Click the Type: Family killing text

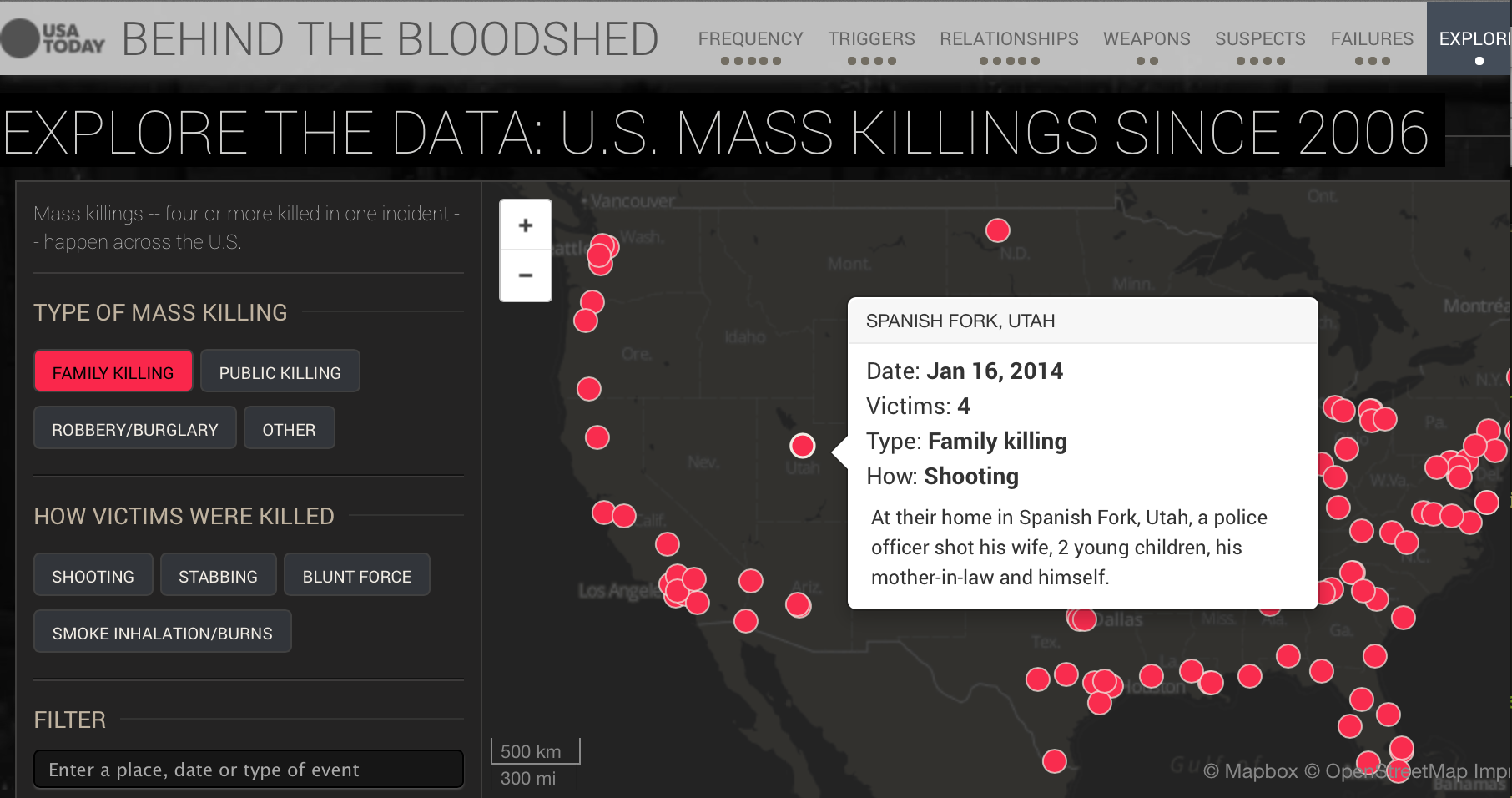[966, 442]
